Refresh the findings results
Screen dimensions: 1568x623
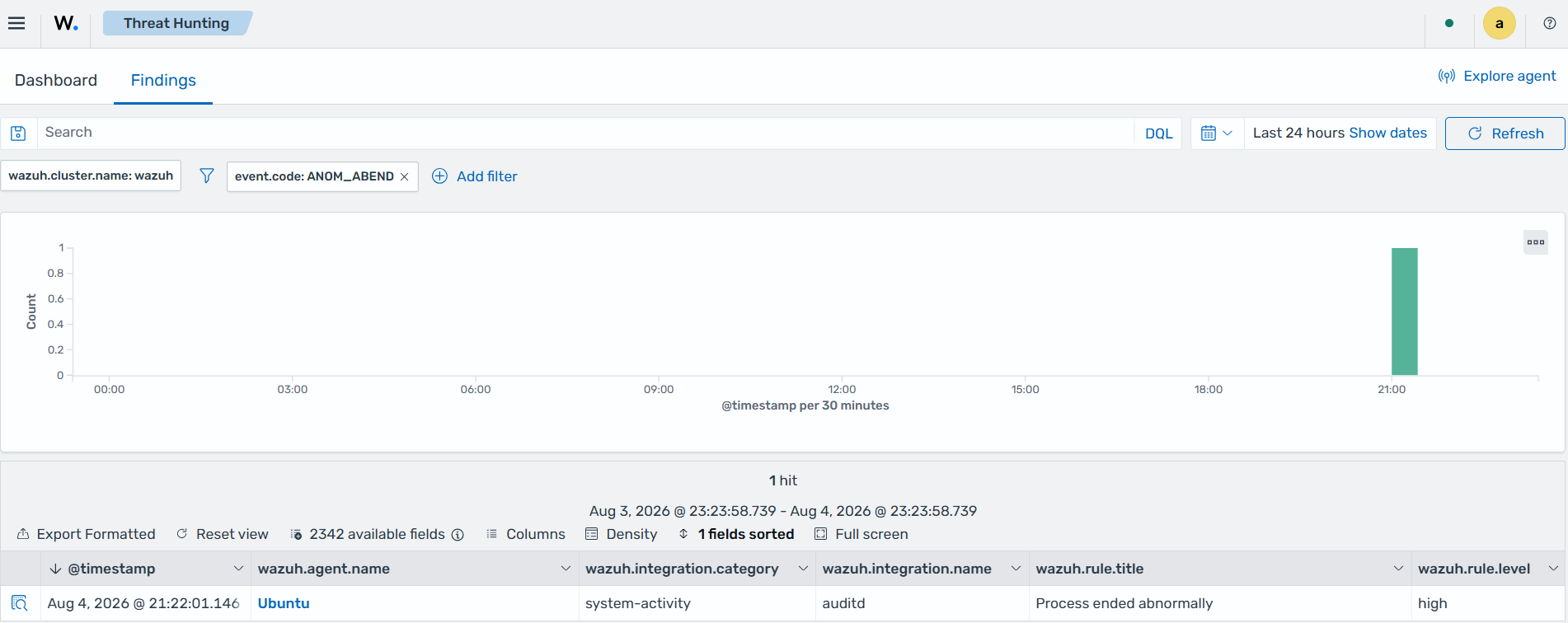[x=1505, y=133]
